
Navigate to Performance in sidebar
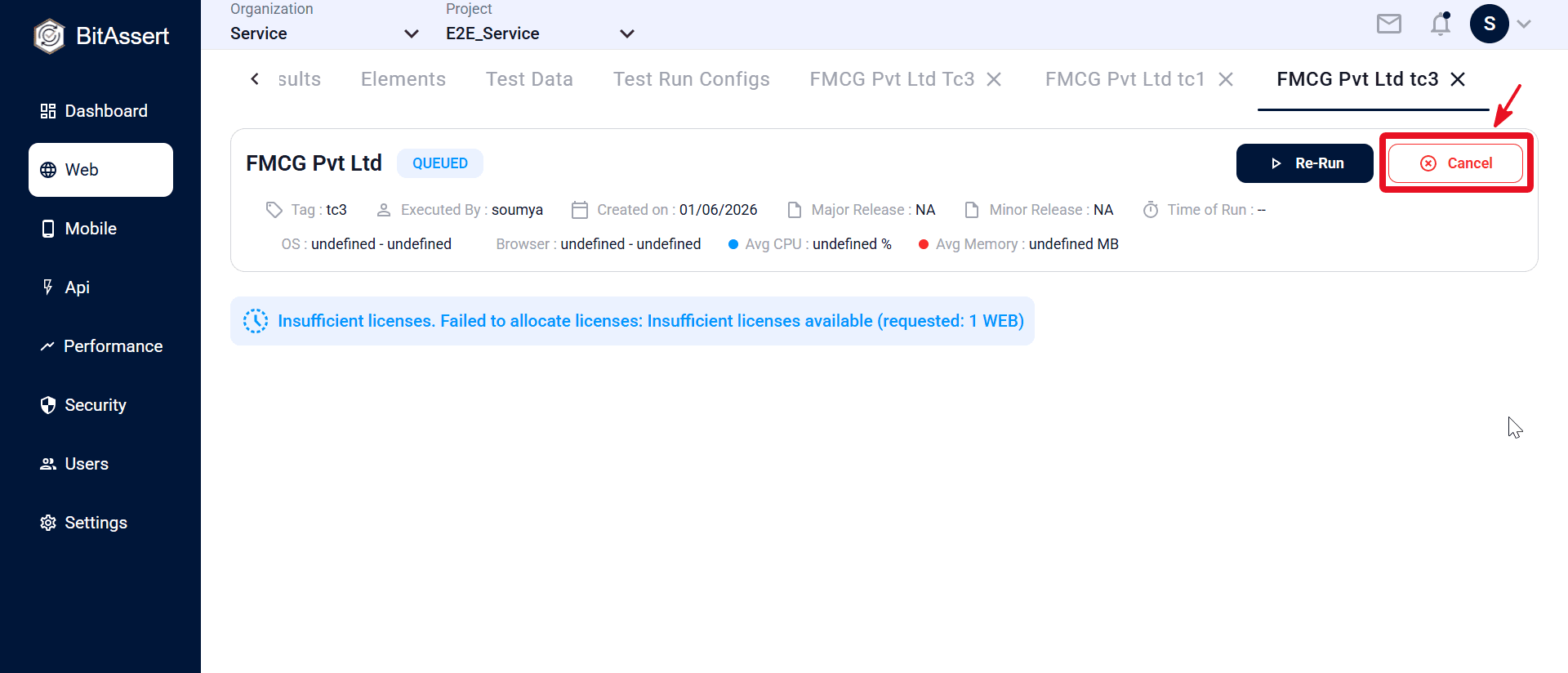(x=100, y=346)
